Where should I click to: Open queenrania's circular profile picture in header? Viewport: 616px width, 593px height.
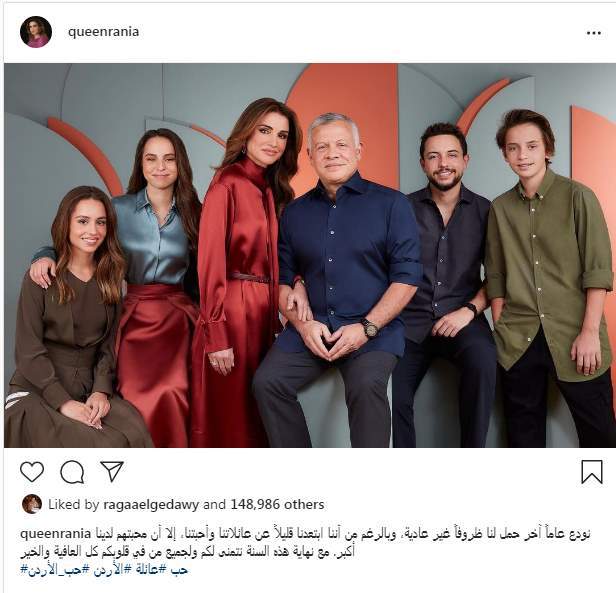pyautogui.click(x=36, y=32)
